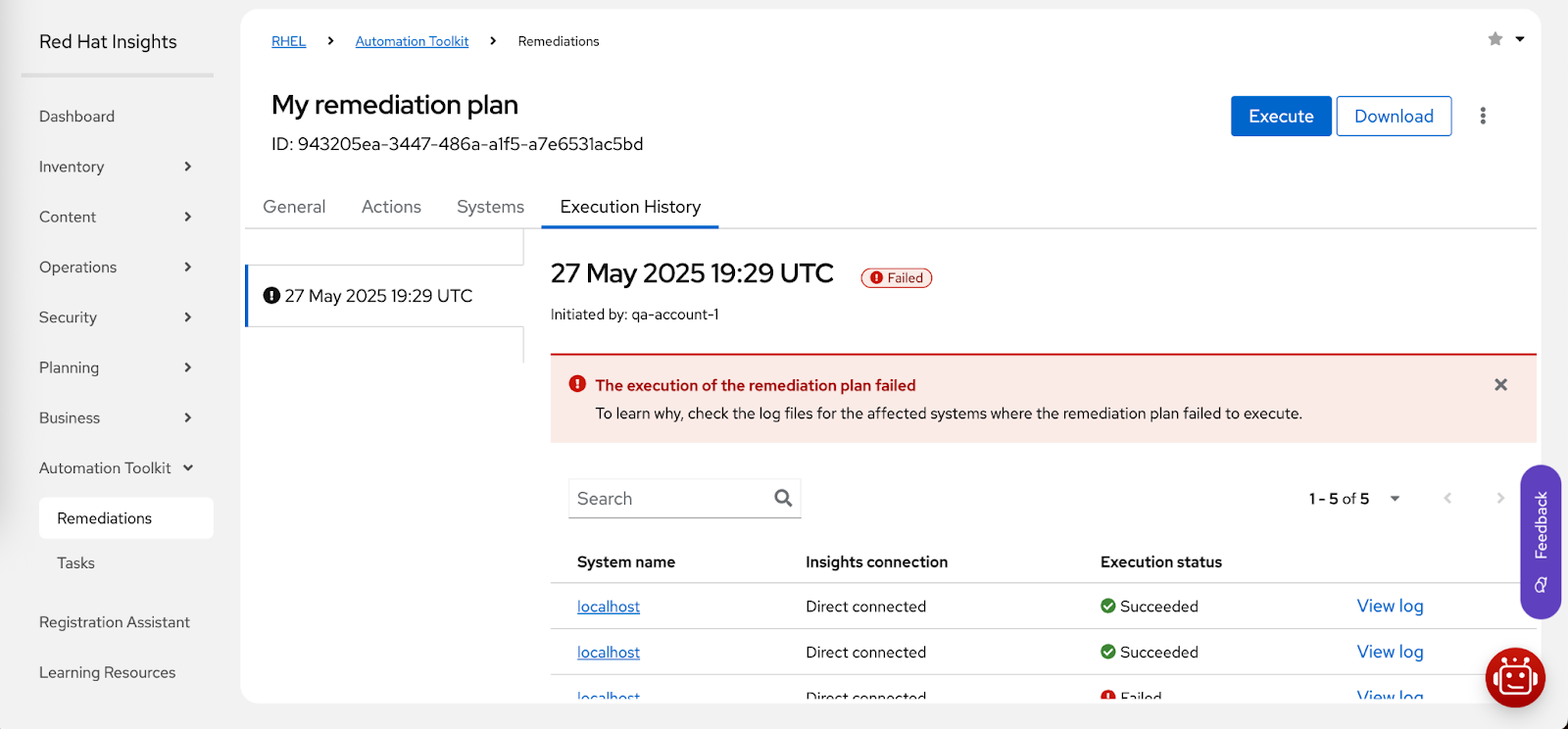The height and width of the screenshot is (729, 1568).
Task: Download the remediation plan
Action: pos(1393,116)
